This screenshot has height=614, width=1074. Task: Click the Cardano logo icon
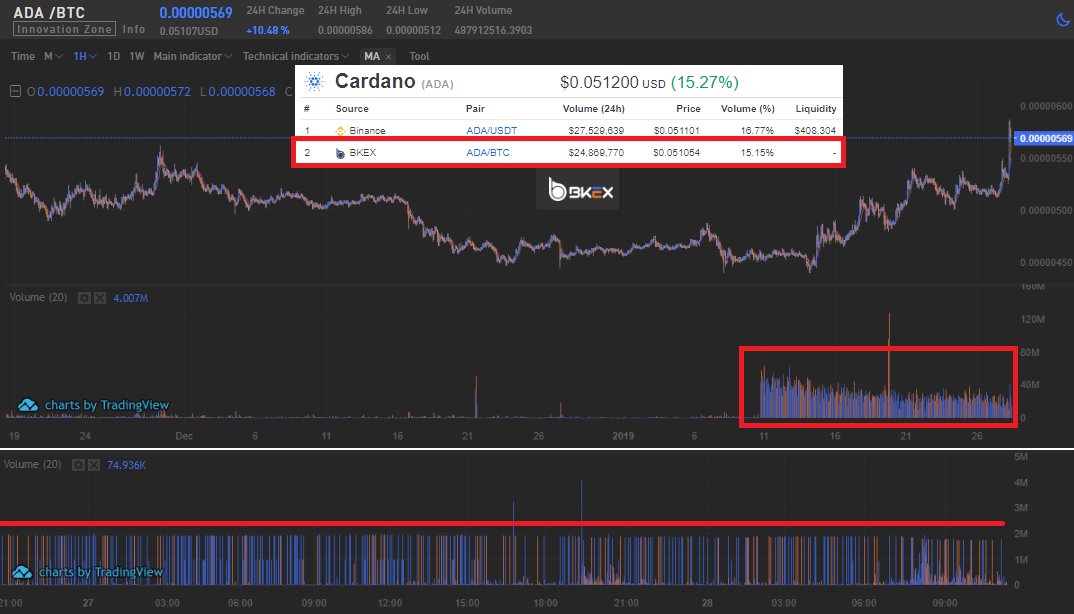(x=314, y=82)
